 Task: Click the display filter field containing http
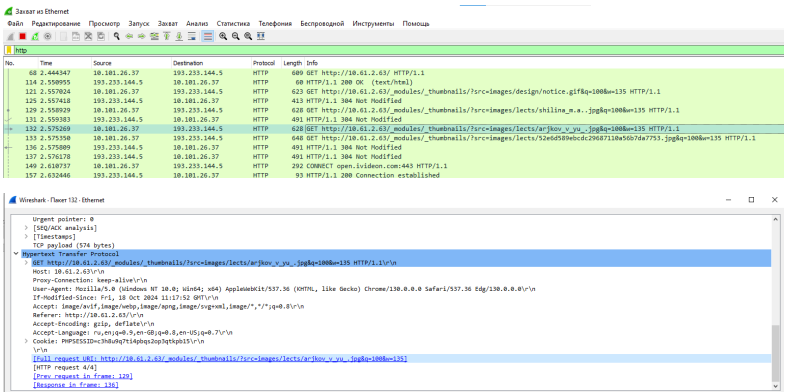[x=398, y=50]
